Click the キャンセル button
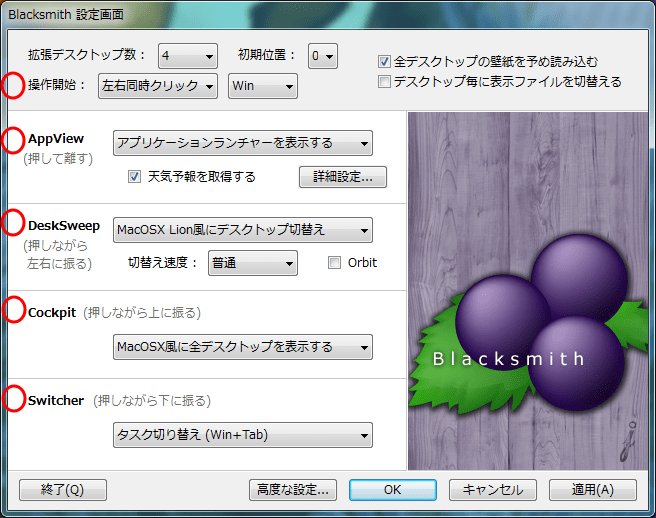 tap(492, 490)
